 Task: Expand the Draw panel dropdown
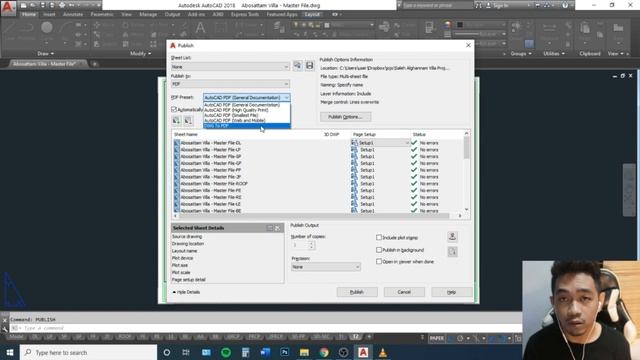(x=45, y=53)
